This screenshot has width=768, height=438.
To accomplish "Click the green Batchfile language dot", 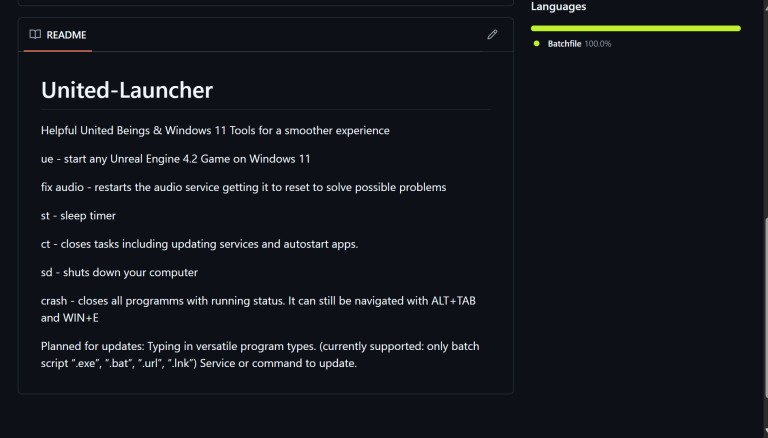I will (536, 44).
